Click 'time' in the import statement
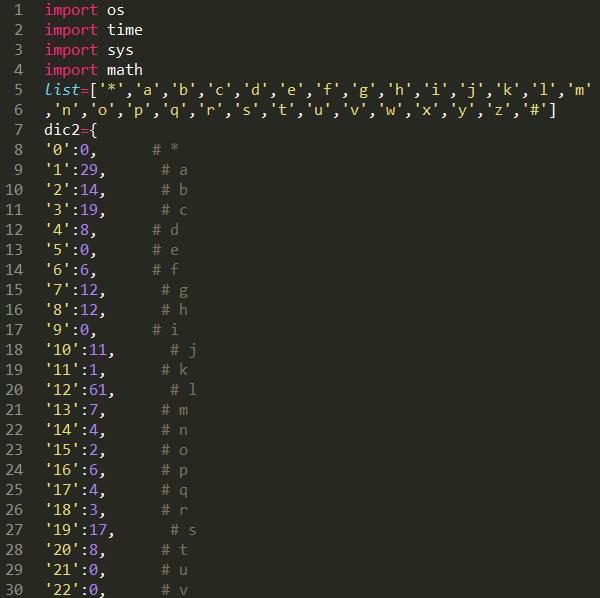 pos(125,30)
